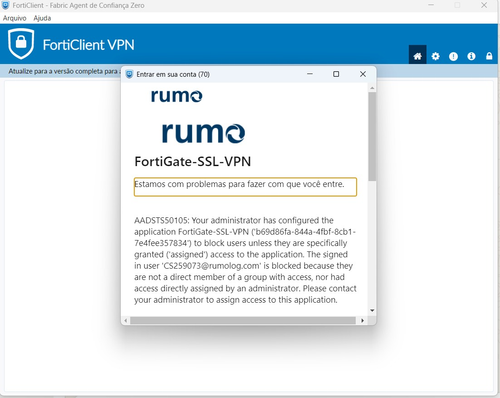Viewport: 500px width, 398px height.
Task: Click the padlock icon in header
Action: 489,56
